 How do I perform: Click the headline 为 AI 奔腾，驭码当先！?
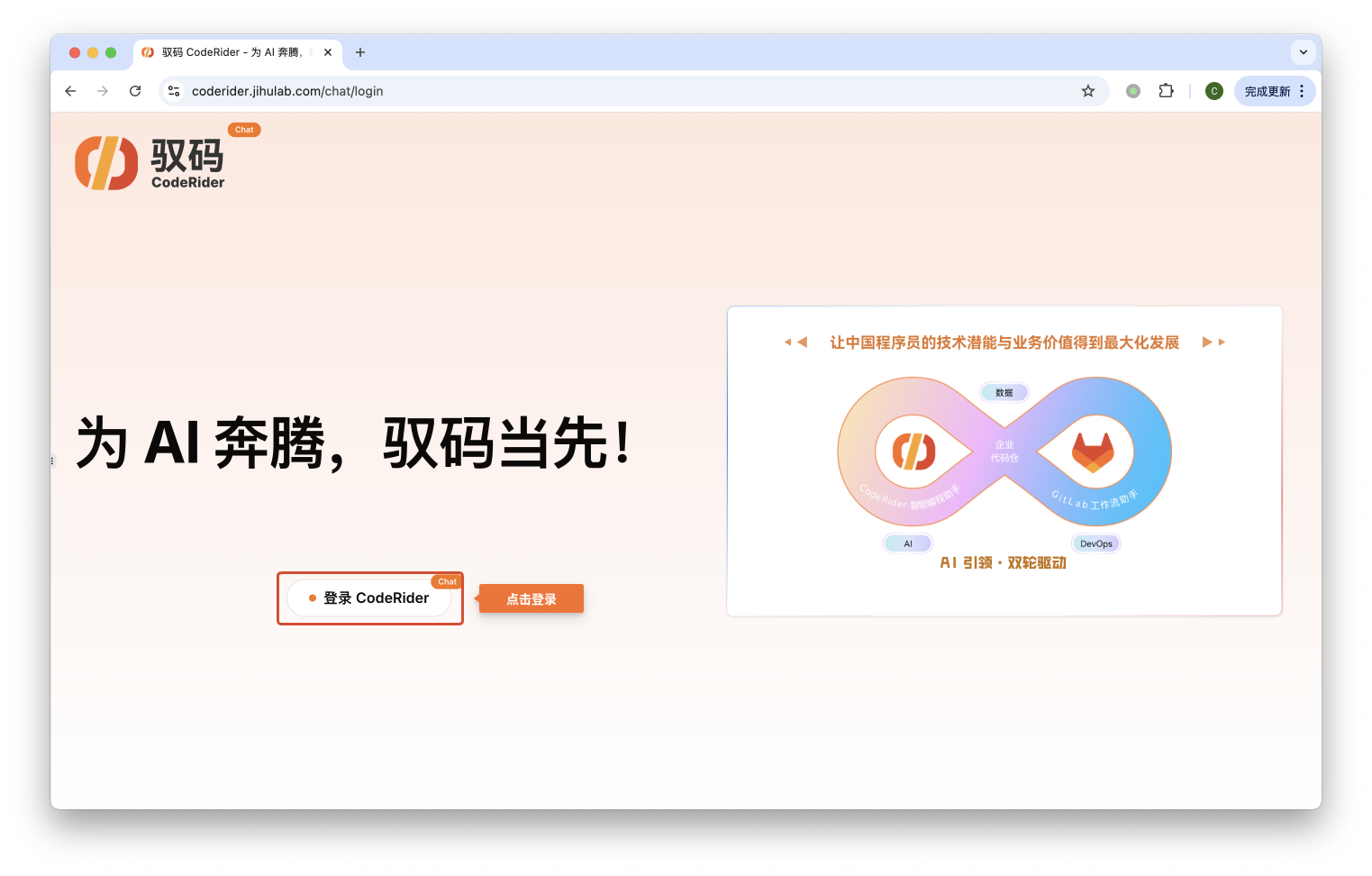click(x=353, y=443)
